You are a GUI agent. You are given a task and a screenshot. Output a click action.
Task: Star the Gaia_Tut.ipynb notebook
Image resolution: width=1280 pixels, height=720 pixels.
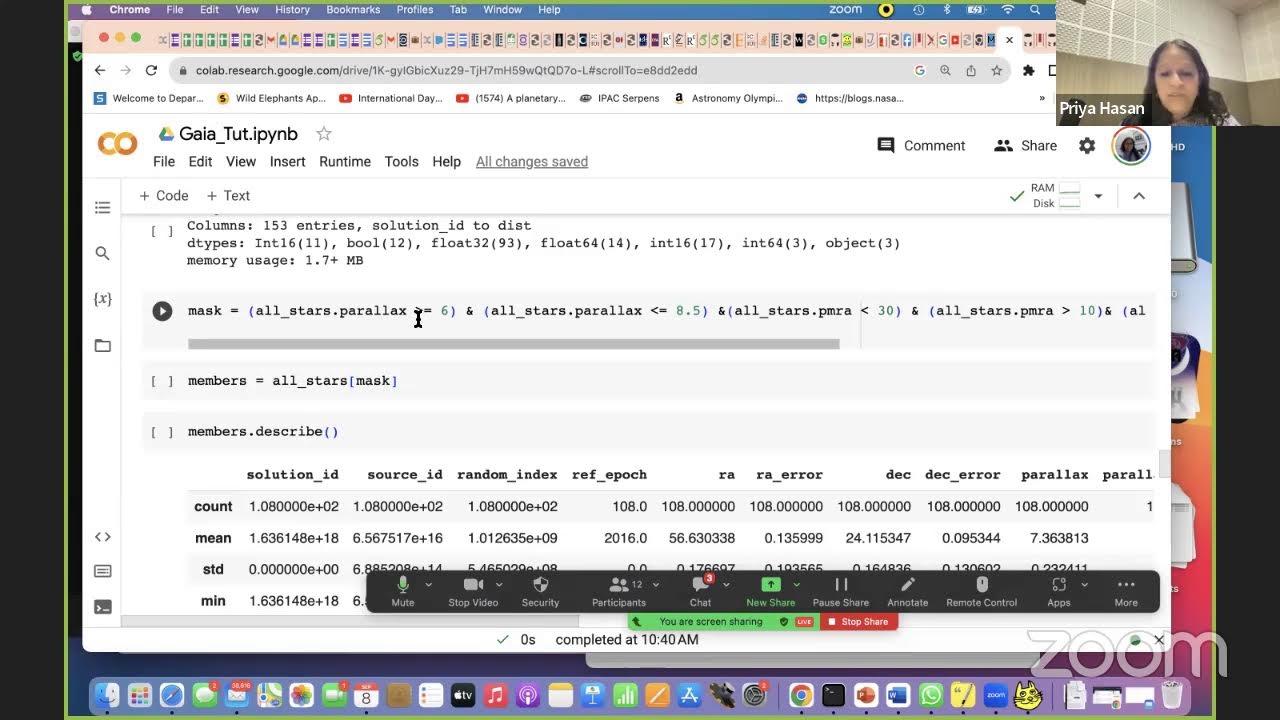point(323,134)
